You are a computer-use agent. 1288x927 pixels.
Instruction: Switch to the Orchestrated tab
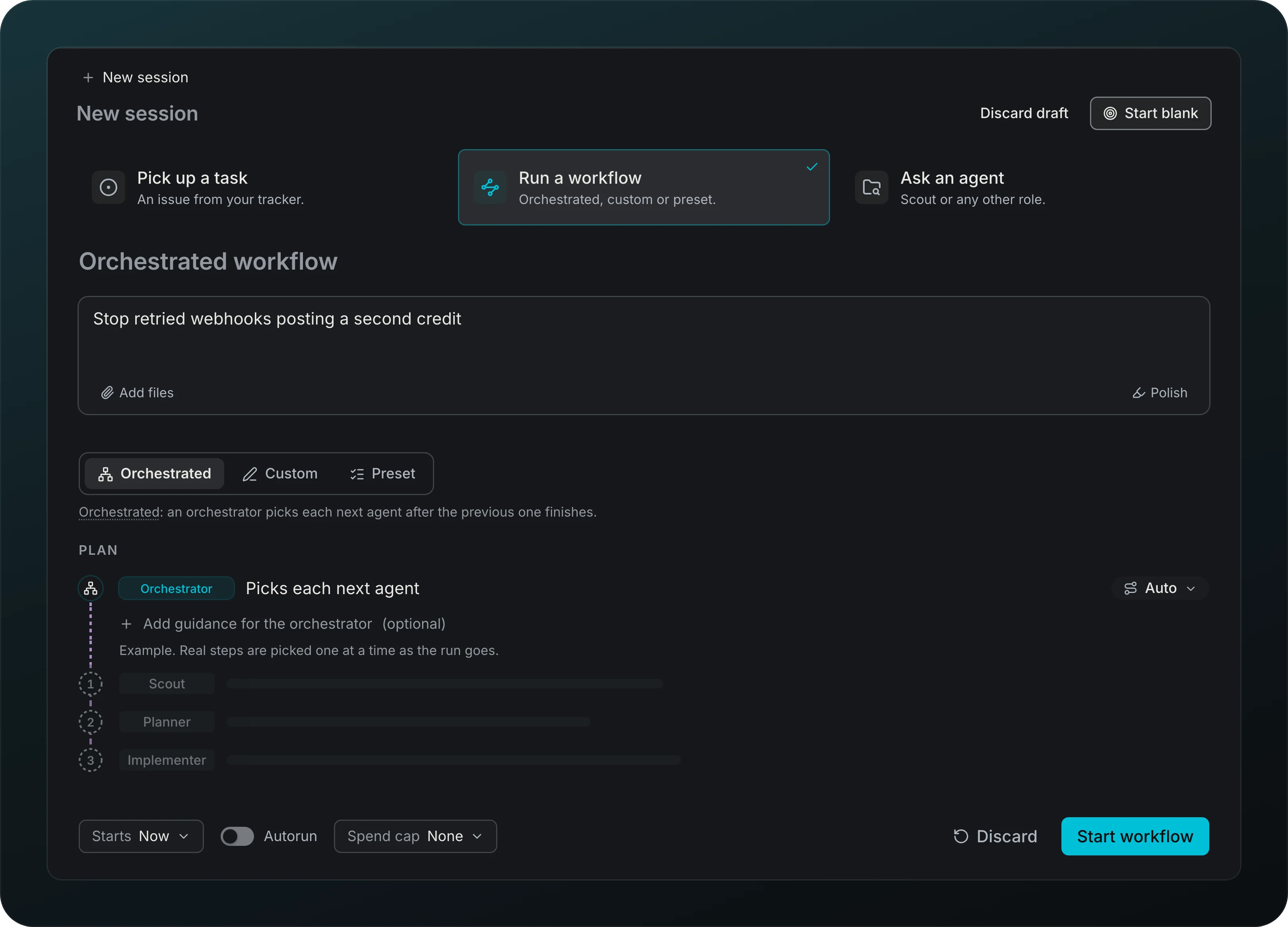click(x=155, y=474)
